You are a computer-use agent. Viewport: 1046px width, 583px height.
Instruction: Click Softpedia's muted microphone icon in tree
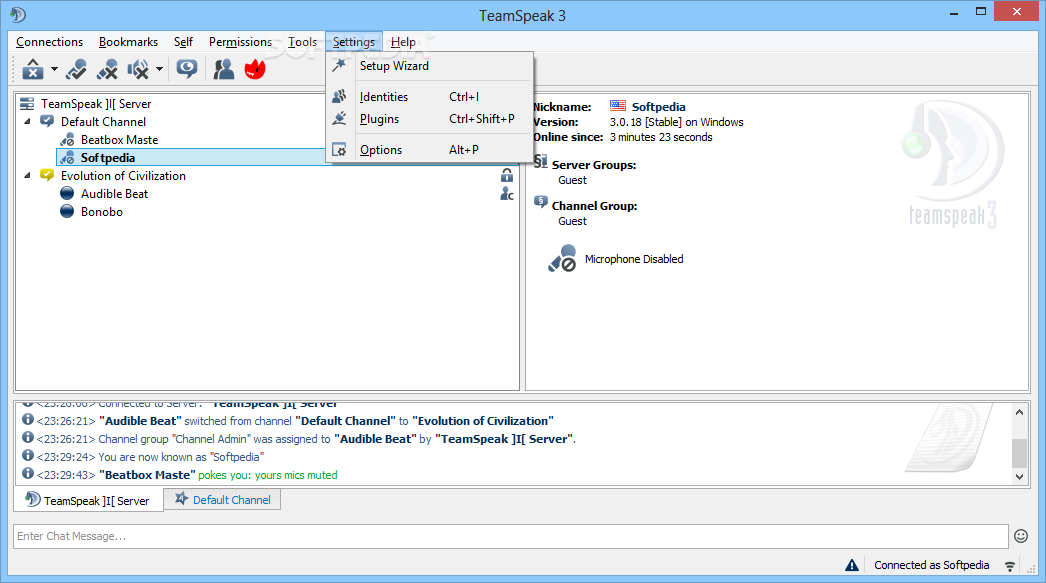point(67,158)
